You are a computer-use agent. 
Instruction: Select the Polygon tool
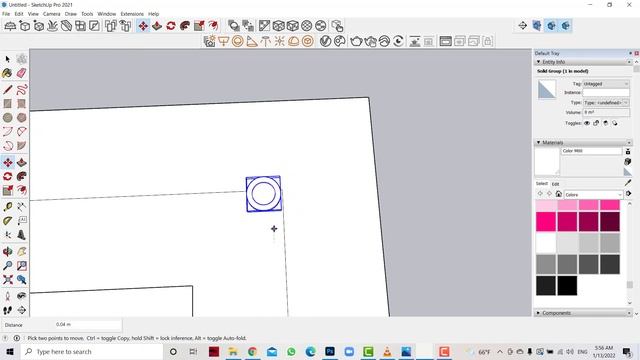22,118
